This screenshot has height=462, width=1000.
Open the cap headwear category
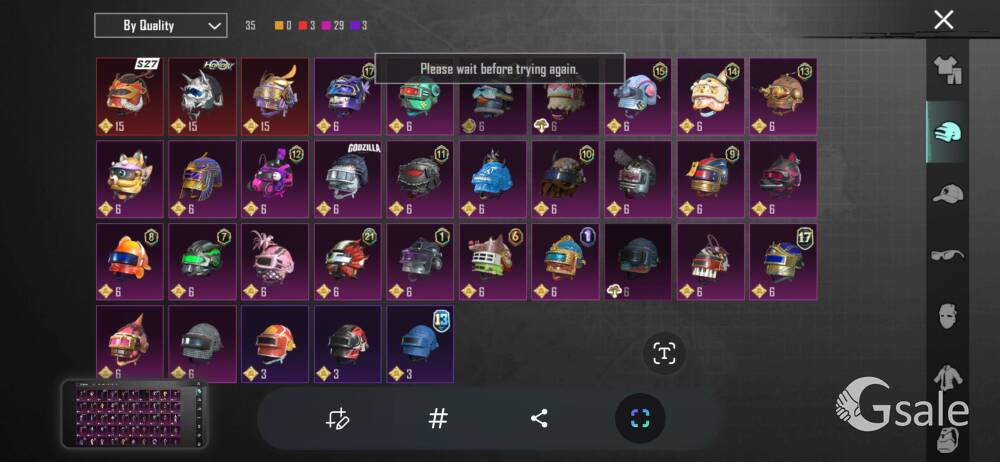[x=948, y=194]
